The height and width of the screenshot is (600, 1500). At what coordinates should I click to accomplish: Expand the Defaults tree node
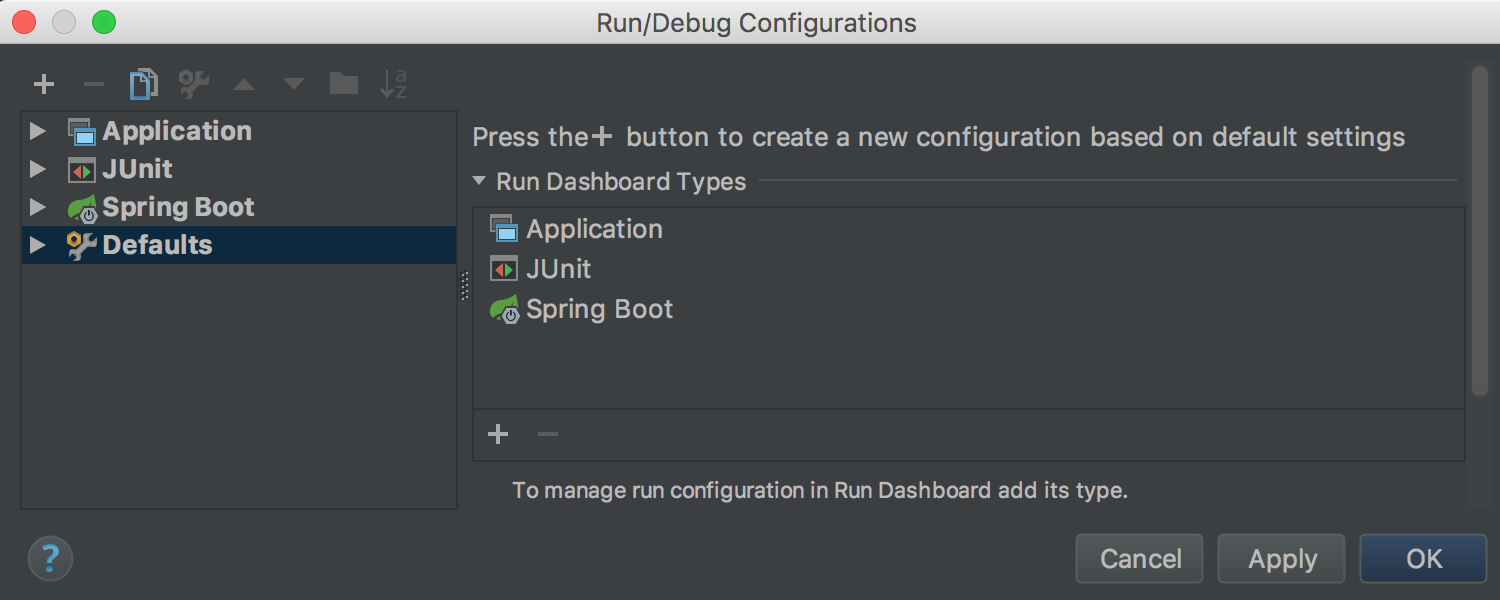(x=38, y=245)
